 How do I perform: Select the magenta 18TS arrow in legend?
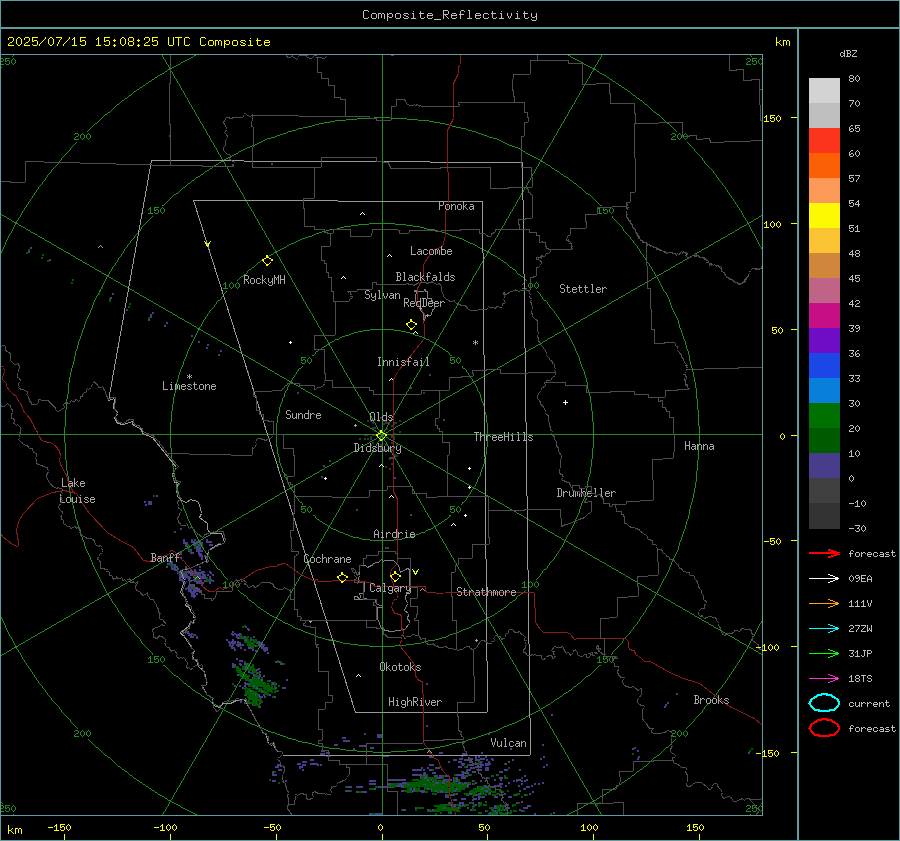click(824, 679)
